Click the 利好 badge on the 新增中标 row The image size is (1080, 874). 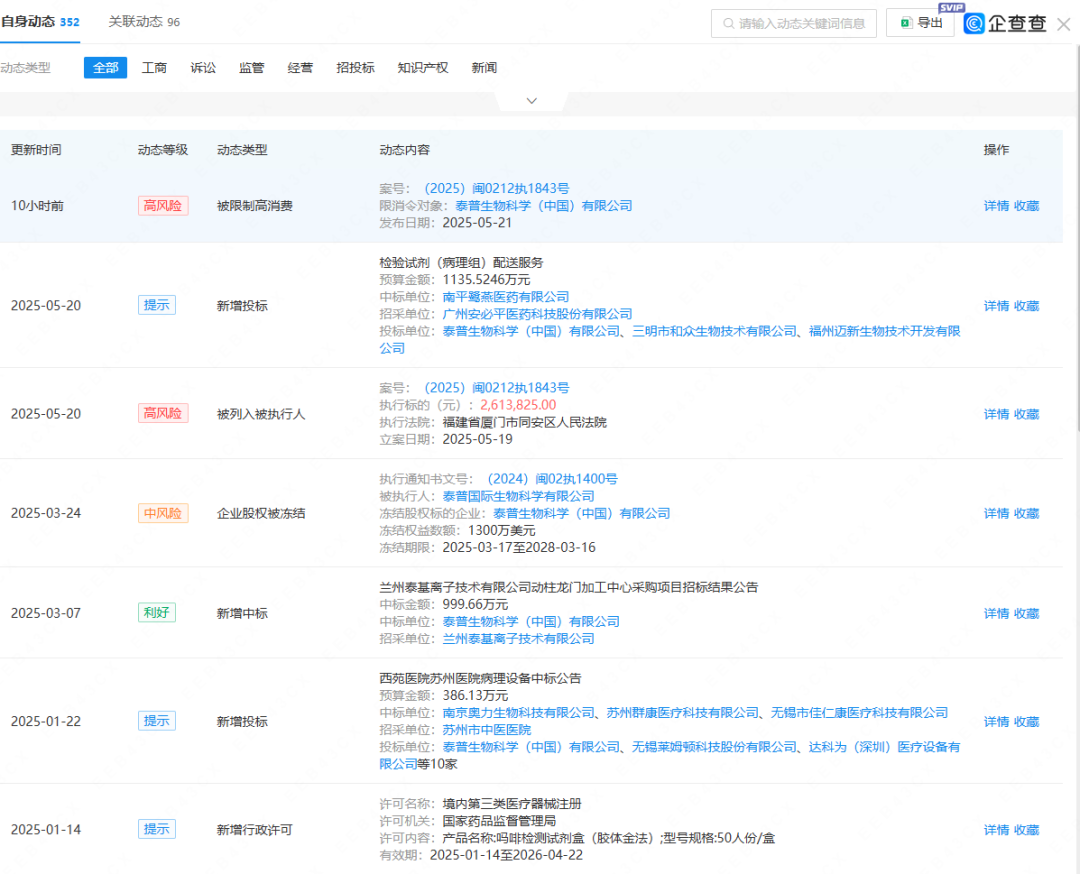pos(156,612)
